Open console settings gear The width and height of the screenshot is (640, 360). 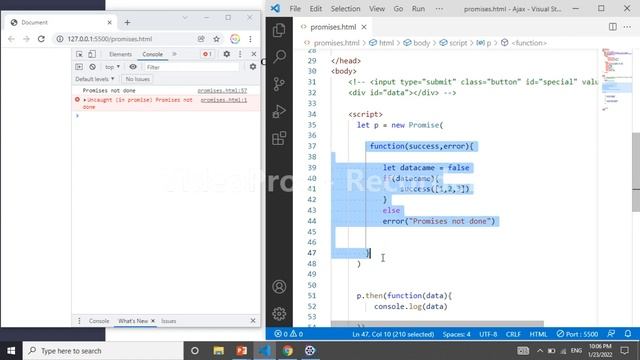[x=253, y=67]
